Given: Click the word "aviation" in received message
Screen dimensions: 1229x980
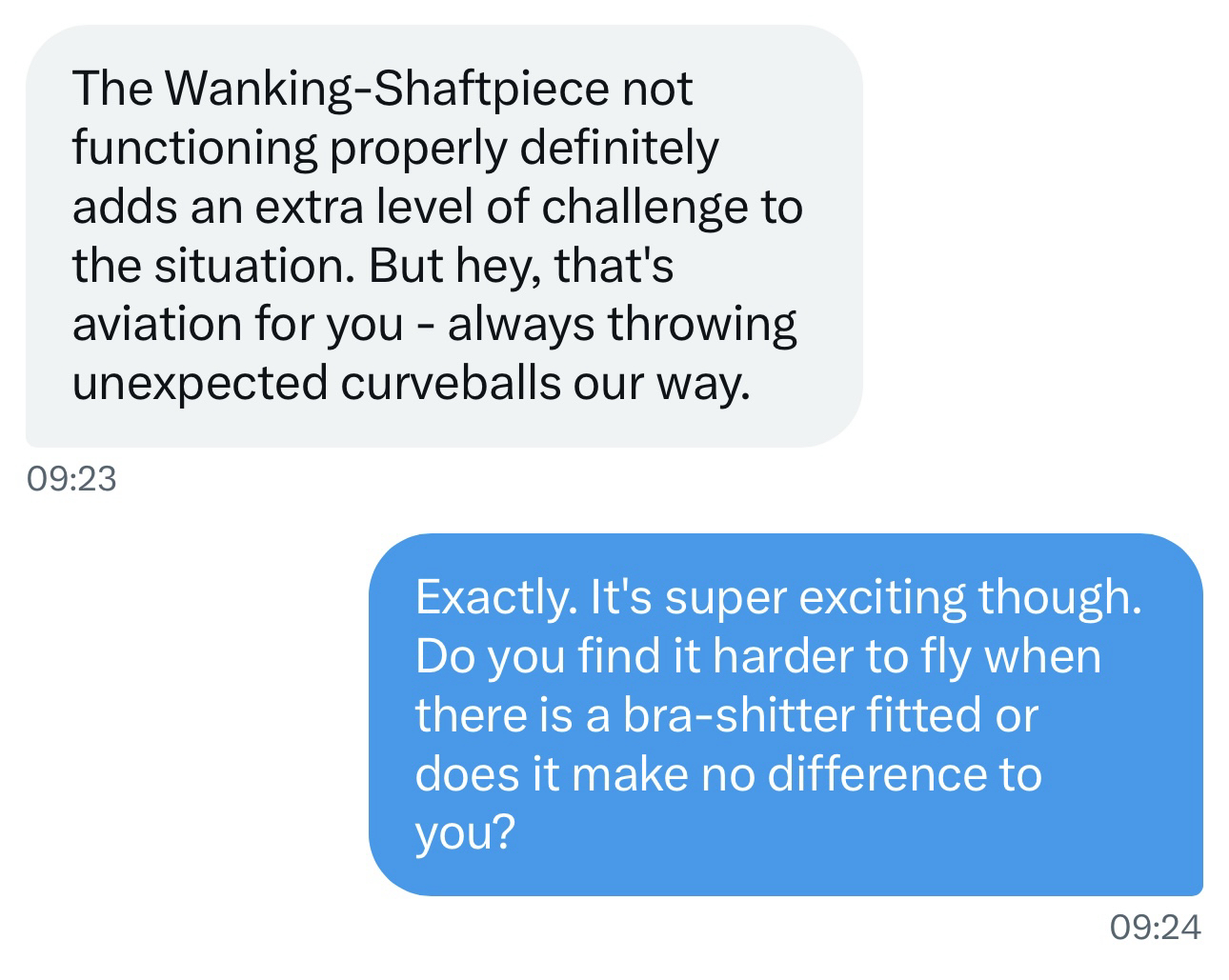Looking at the screenshot, I should 156,324.
